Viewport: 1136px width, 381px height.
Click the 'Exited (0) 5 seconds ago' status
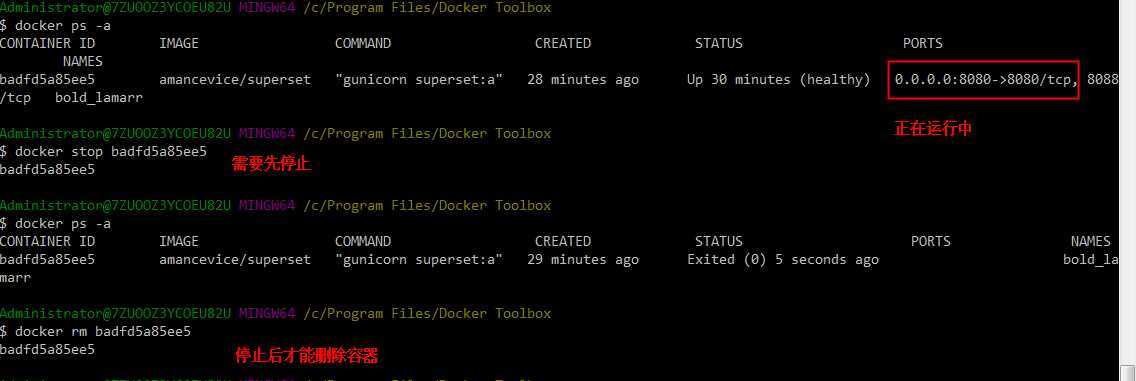tap(782, 260)
